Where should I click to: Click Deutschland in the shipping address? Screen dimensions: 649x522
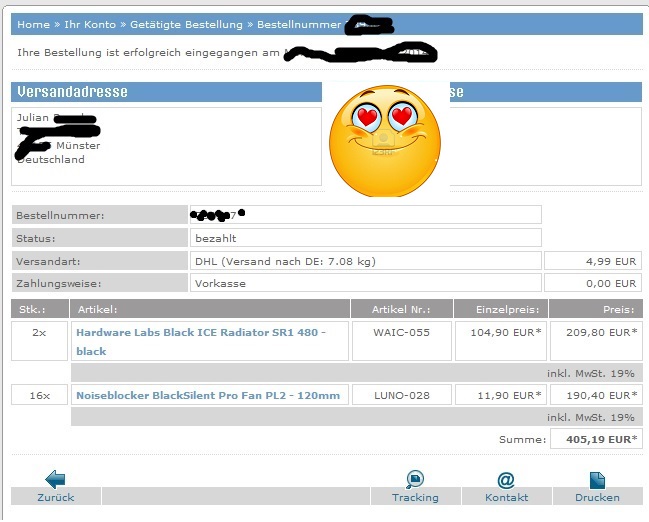51,159
